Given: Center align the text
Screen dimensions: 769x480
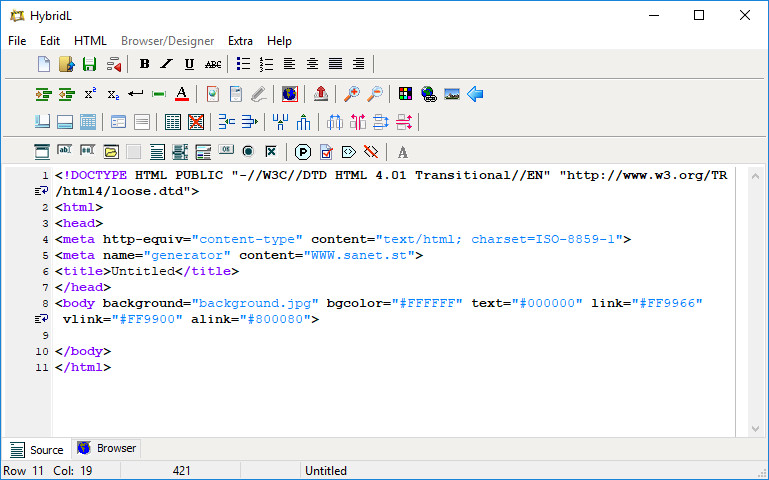Looking at the screenshot, I should 312,64.
